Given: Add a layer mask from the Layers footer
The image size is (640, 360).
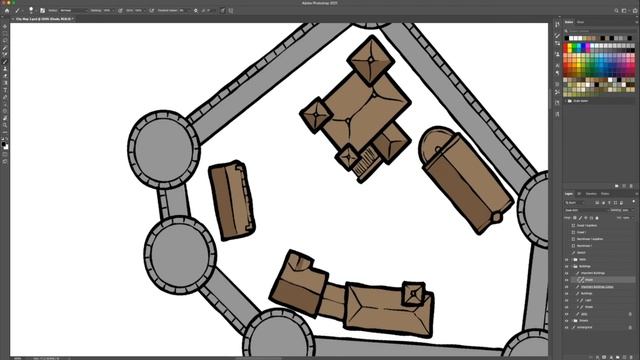Looking at the screenshot, I should pos(604,357).
